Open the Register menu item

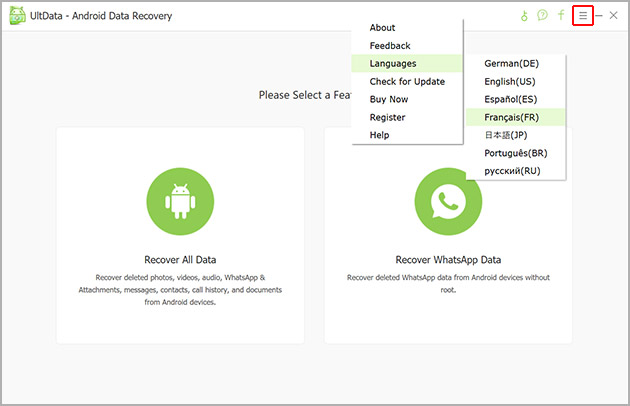pyautogui.click(x=407, y=117)
